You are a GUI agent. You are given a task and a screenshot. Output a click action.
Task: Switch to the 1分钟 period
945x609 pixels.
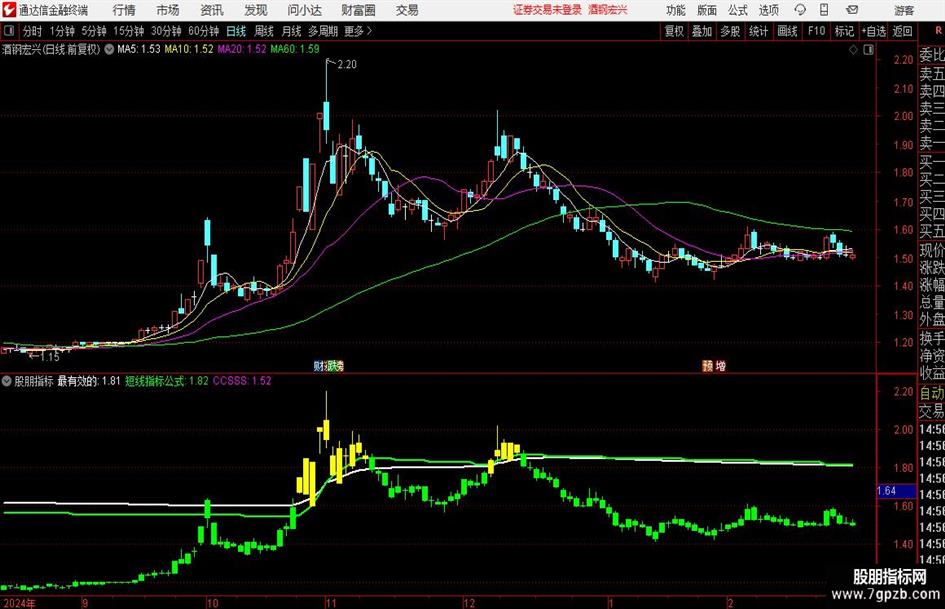pyautogui.click(x=62, y=31)
